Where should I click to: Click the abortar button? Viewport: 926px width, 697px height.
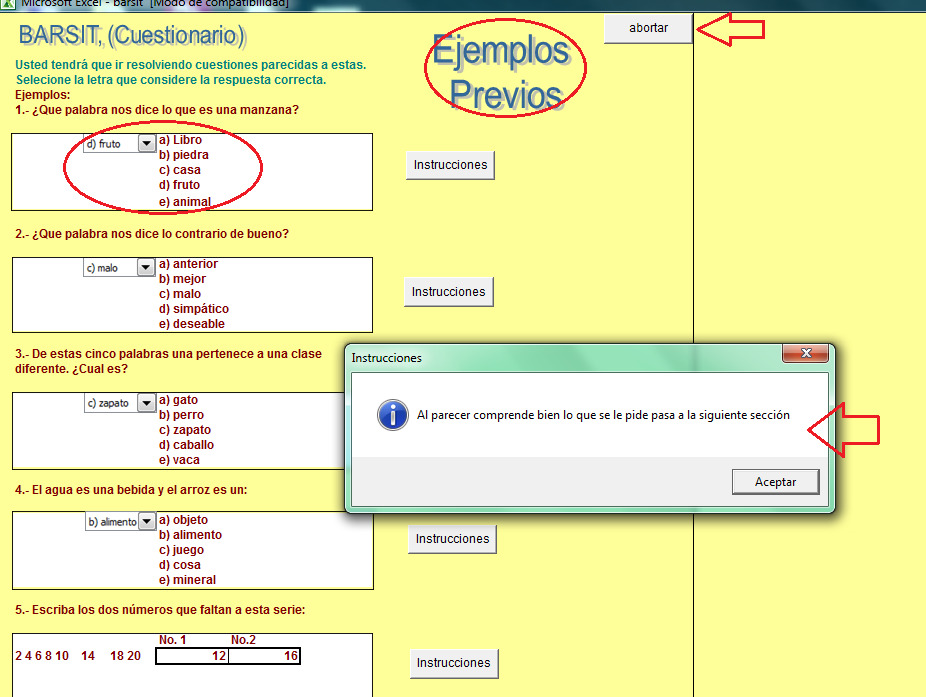(646, 29)
